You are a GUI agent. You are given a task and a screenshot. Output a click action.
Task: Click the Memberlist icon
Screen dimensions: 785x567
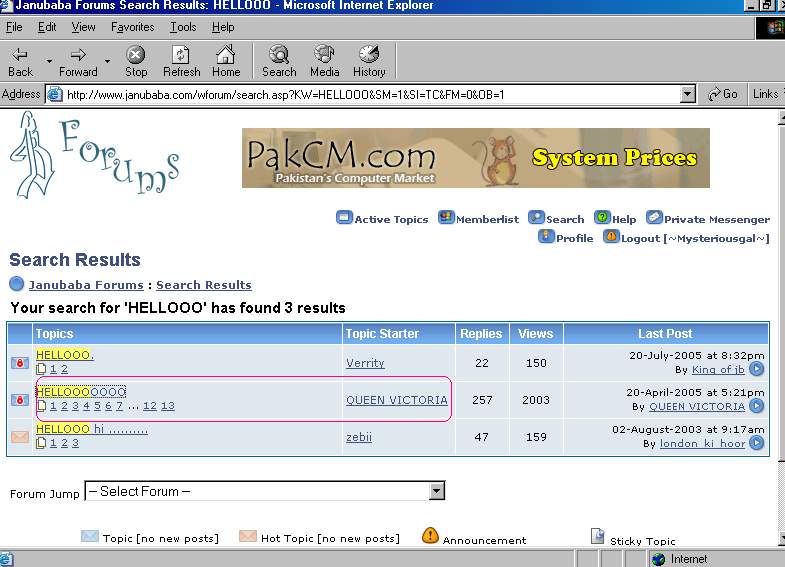click(x=446, y=218)
